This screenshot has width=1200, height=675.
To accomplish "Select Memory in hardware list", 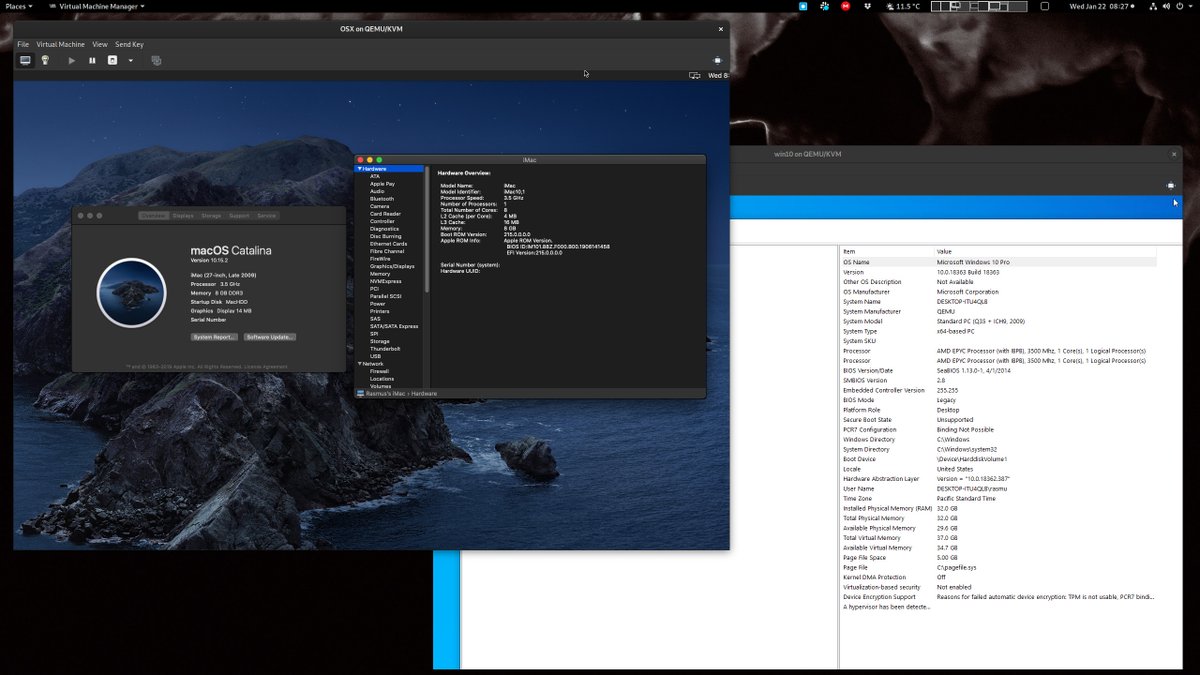I will 380,274.
